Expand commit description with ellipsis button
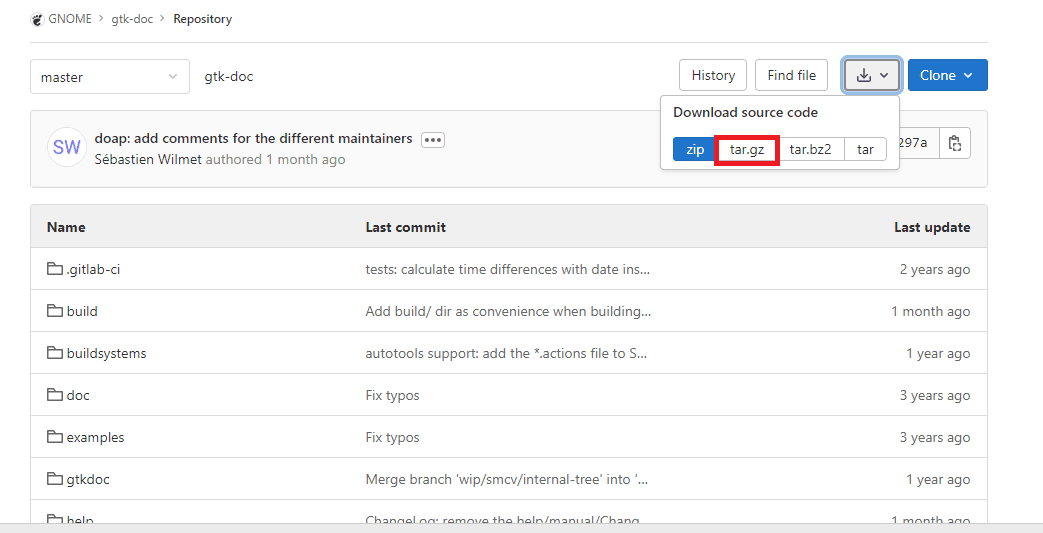The image size is (1043, 533). pos(433,140)
